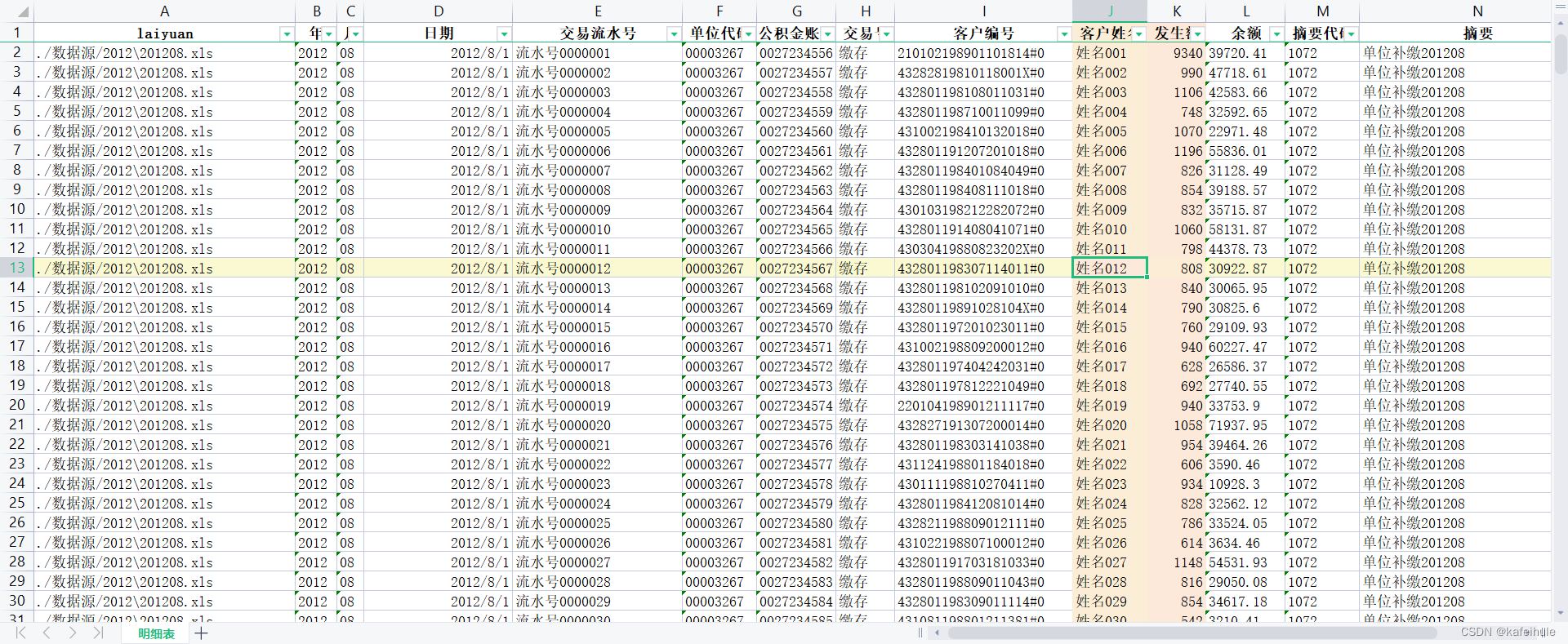
Task: Select amount cell 1148
Action: (1177, 562)
